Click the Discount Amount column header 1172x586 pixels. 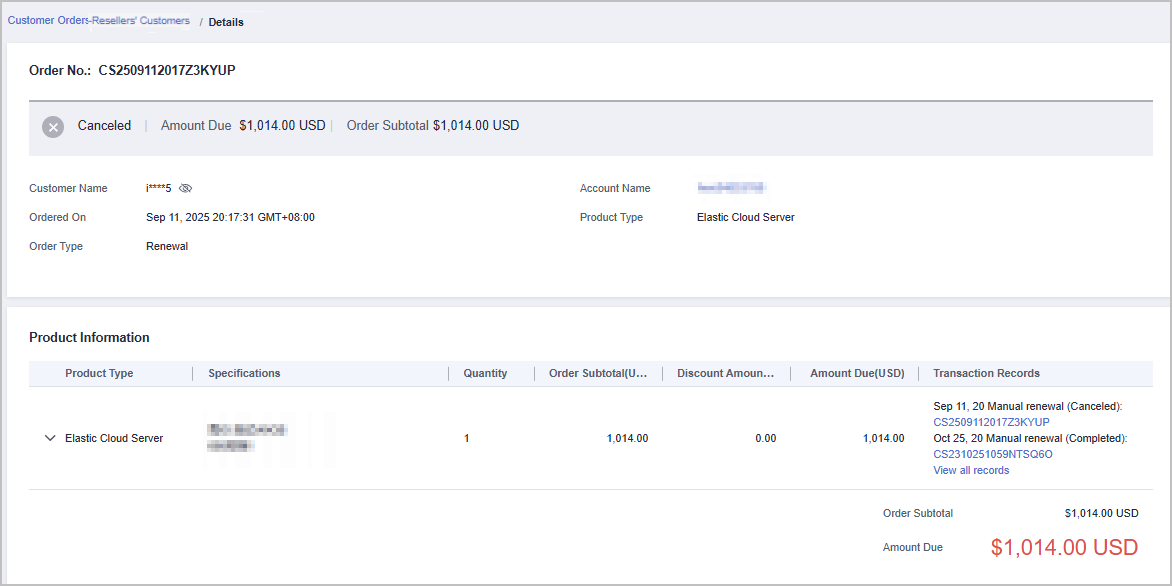pos(725,373)
